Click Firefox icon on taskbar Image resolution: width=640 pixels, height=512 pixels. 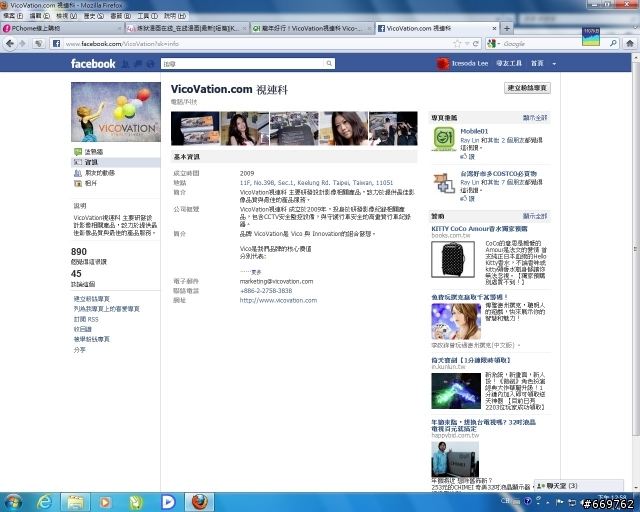(200, 502)
